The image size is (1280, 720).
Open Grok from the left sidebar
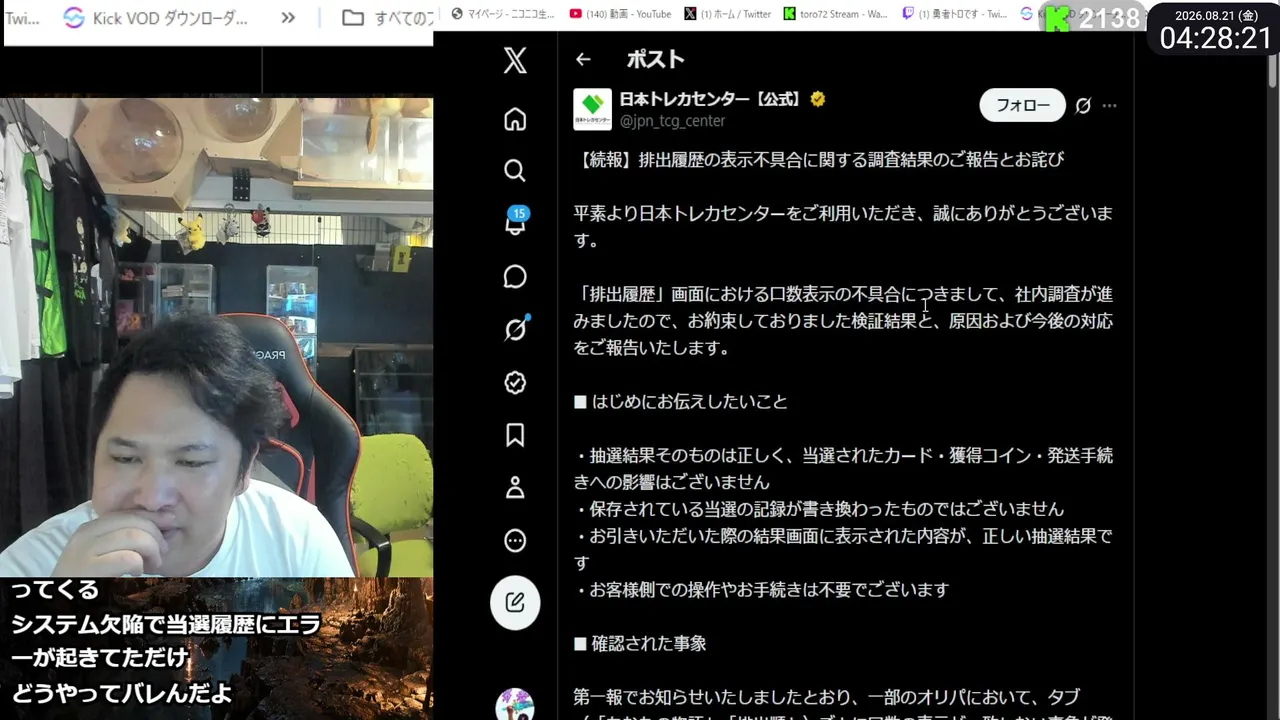(515, 329)
